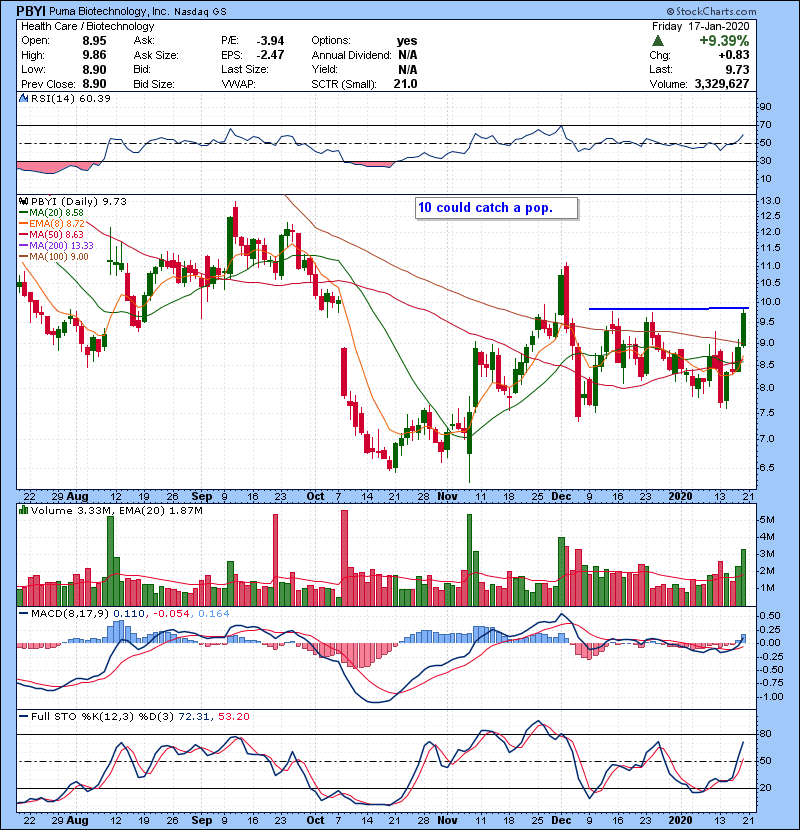Screen dimensions: 800x830
Task: Click the RSI indicator icon beside RSI(14)
Action: point(23,98)
